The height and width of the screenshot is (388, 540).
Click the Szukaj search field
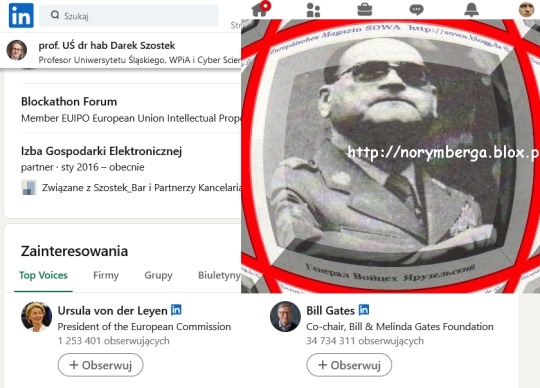tap(128, 15)
